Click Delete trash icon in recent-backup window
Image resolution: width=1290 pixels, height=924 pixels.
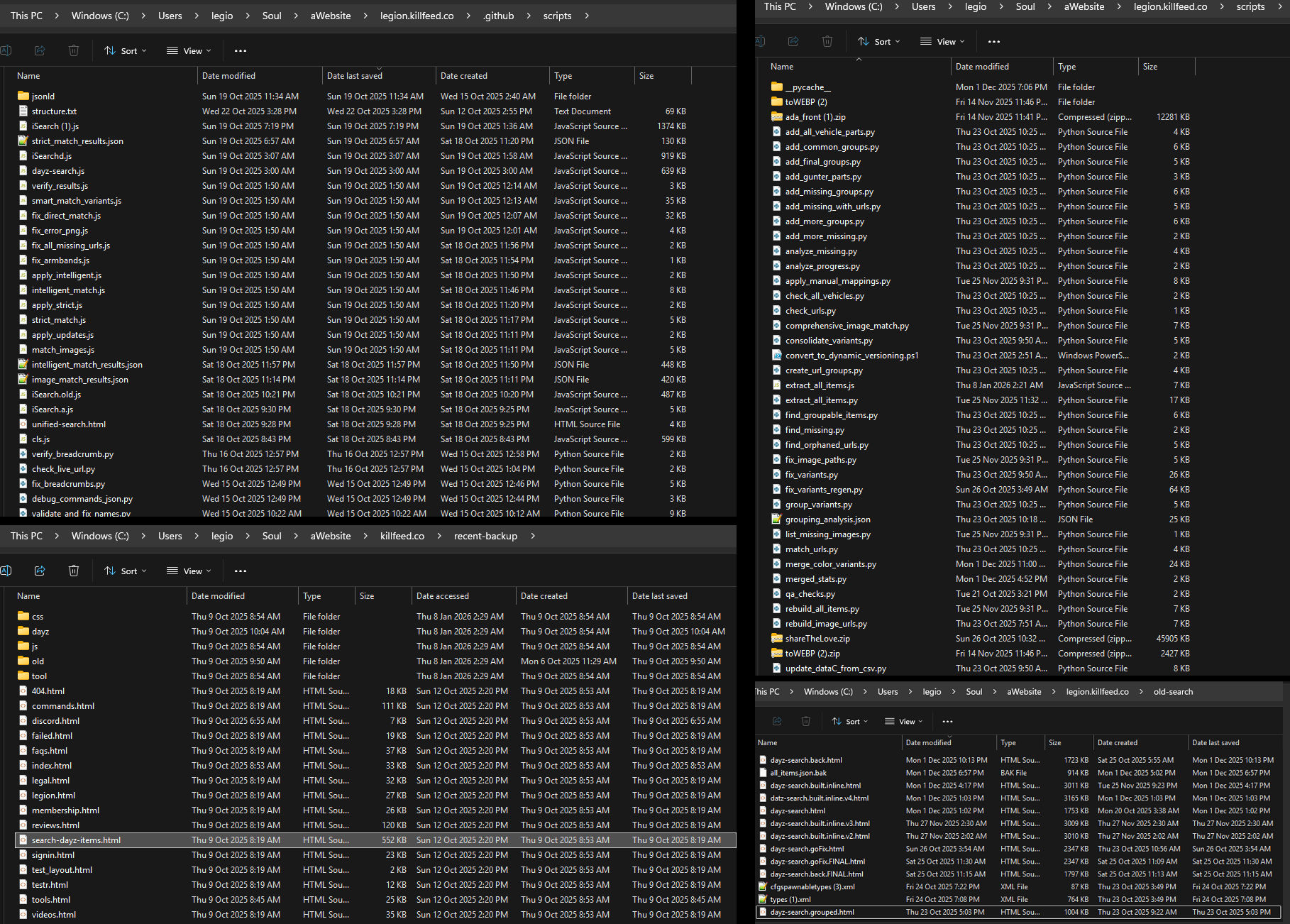(74, 571)
